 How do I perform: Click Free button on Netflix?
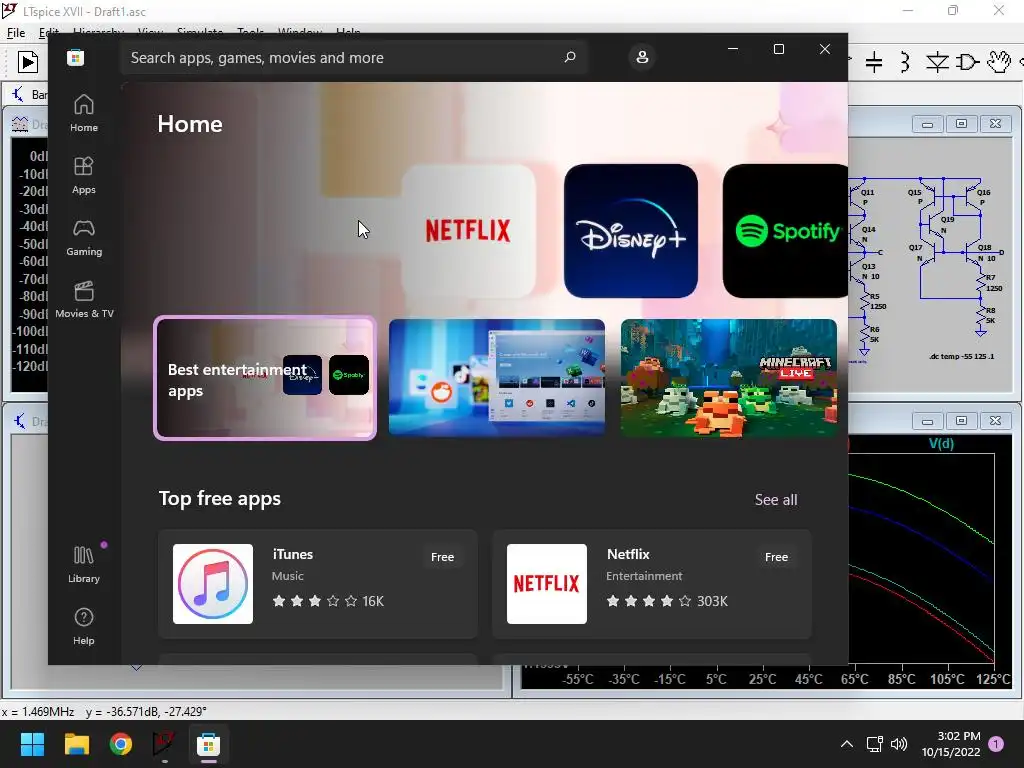tap(776, 557)
